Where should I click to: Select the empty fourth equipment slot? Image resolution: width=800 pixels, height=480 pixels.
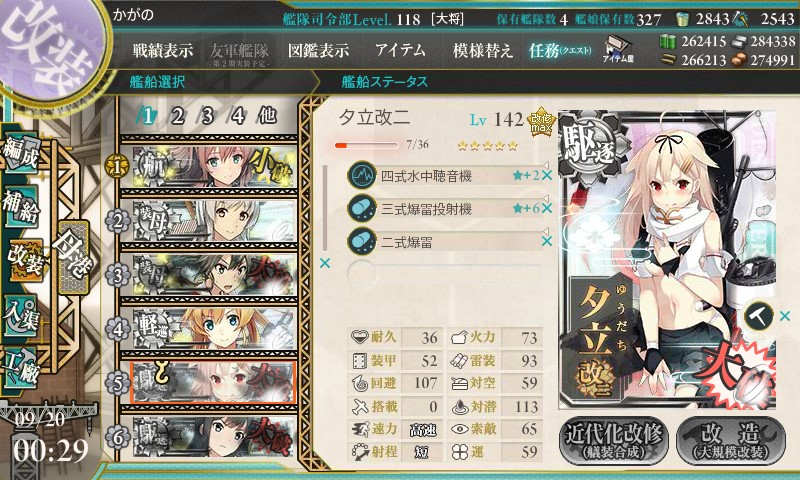point(444,273)
